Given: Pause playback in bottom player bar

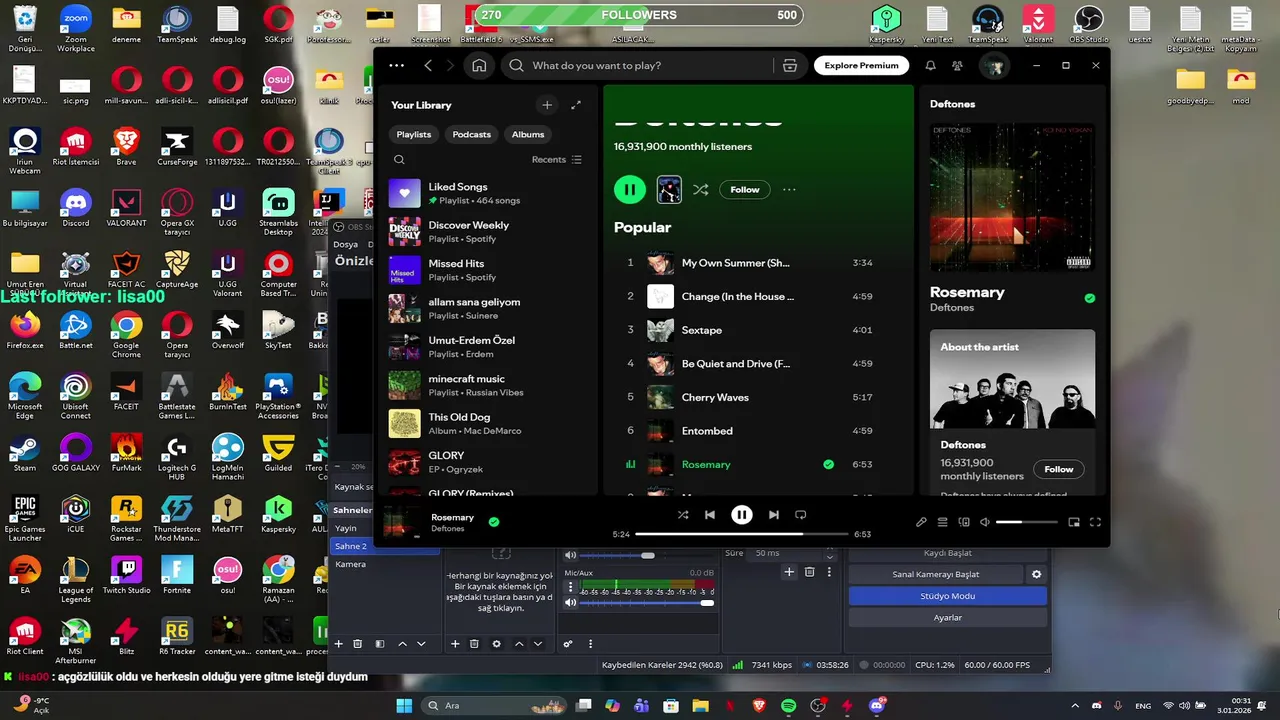Looking at the screenshot, I should [x=741, y=515].
